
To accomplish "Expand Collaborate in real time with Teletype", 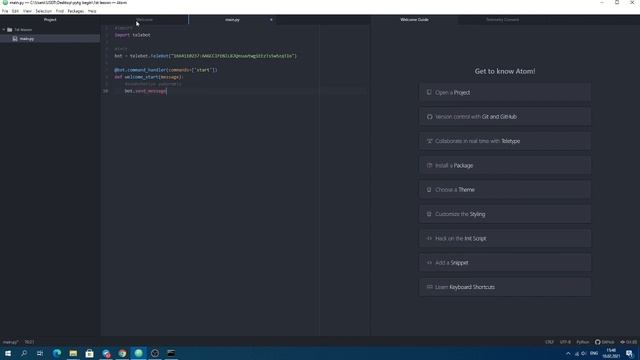I will (x=505, y=141).
